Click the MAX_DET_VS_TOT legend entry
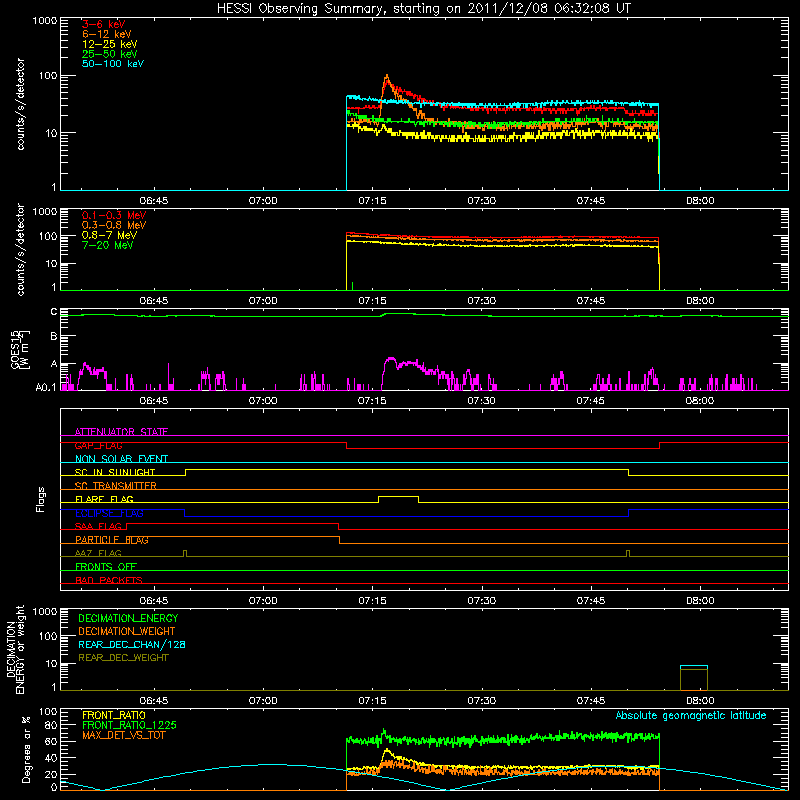Viewport: 800px width, 800px height. tap(124, 735)
